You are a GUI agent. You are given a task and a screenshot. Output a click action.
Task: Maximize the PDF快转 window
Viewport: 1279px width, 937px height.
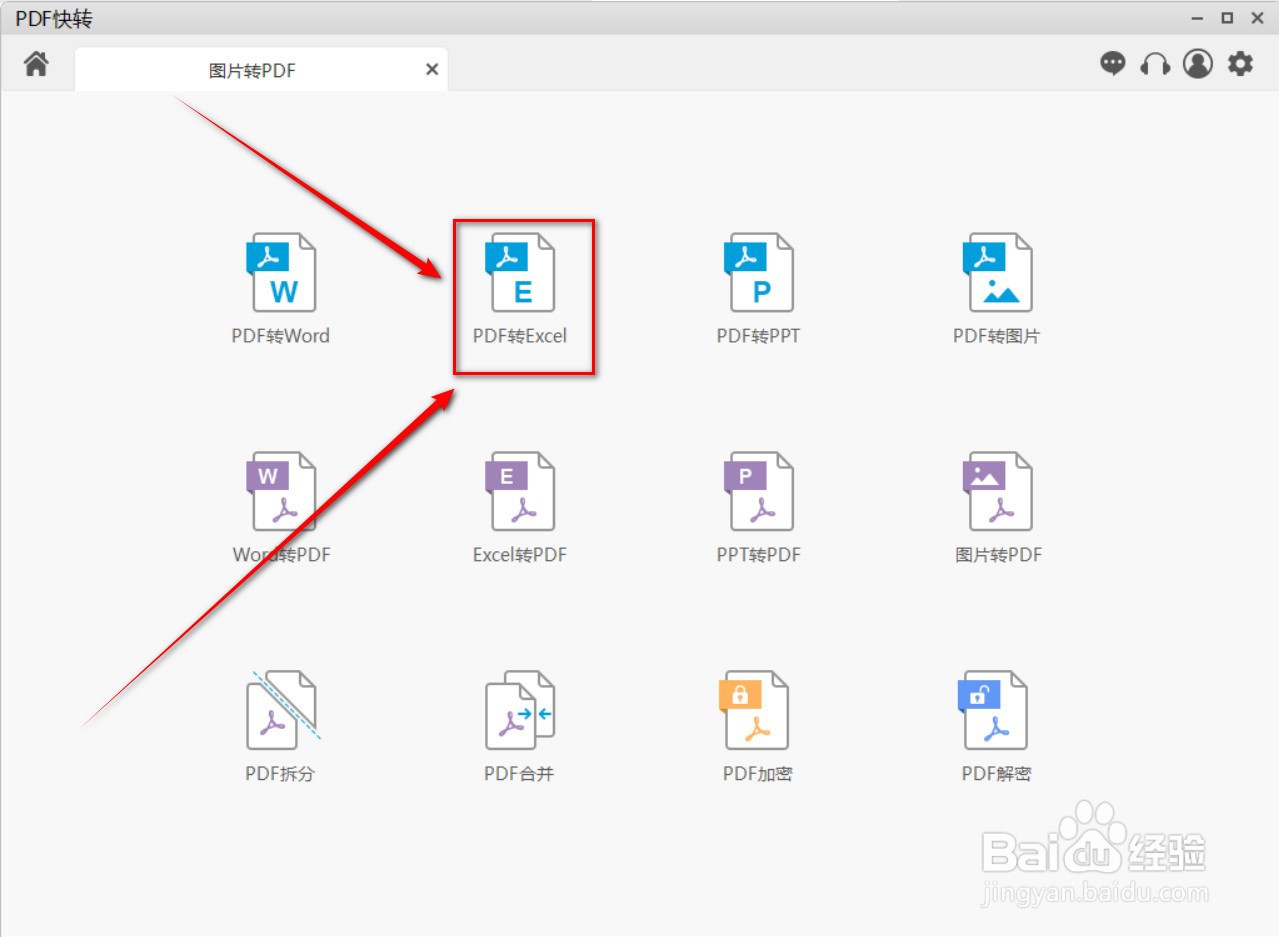1226,18
